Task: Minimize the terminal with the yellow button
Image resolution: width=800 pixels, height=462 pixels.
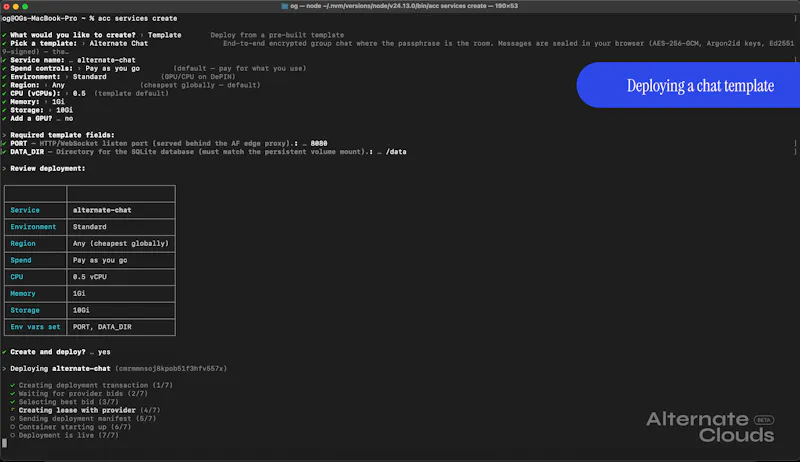Action: [x=16, y=7]
